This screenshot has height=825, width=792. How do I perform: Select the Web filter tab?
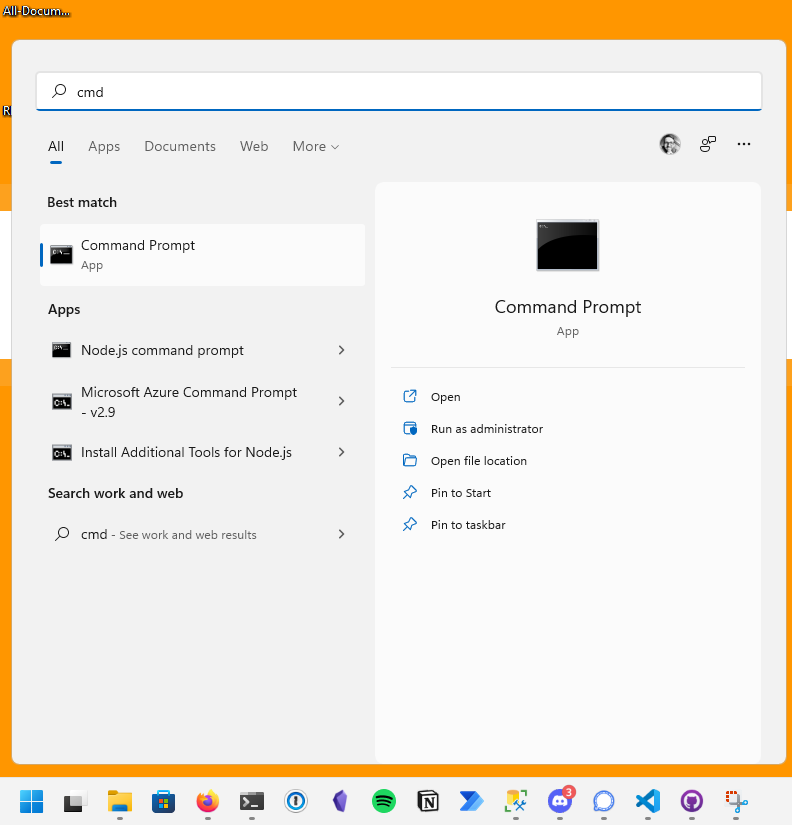click(x=254, y=147)
